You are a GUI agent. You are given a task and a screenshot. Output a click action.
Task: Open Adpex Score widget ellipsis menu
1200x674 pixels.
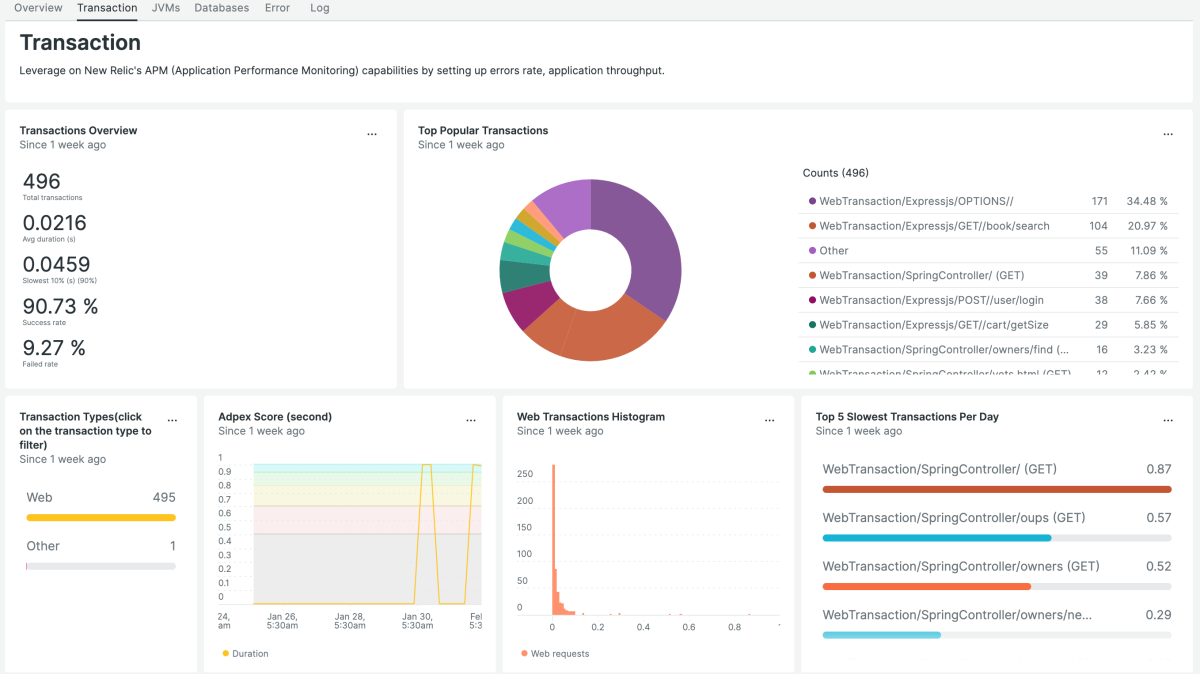coord(471,421)
